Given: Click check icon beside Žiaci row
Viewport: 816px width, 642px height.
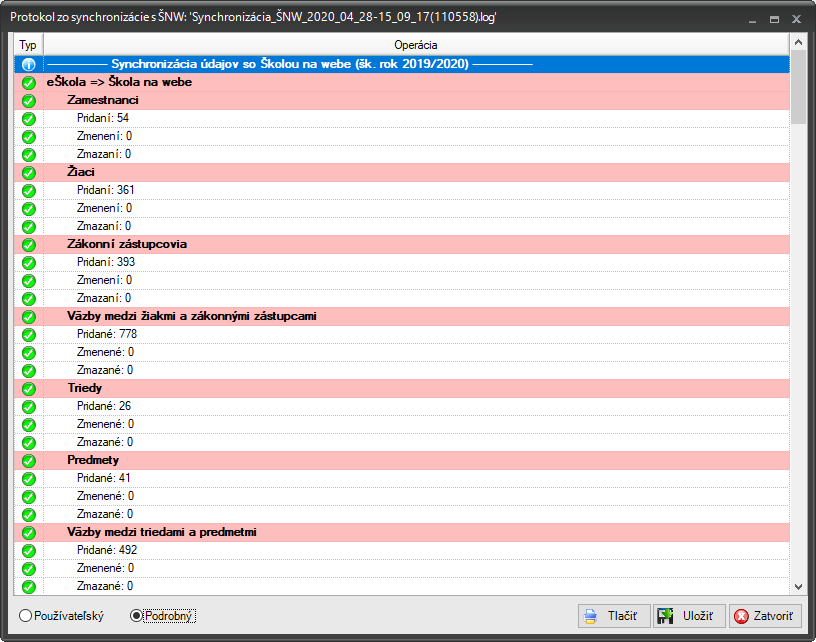Looking at the screenshot, I should (29, 173).
